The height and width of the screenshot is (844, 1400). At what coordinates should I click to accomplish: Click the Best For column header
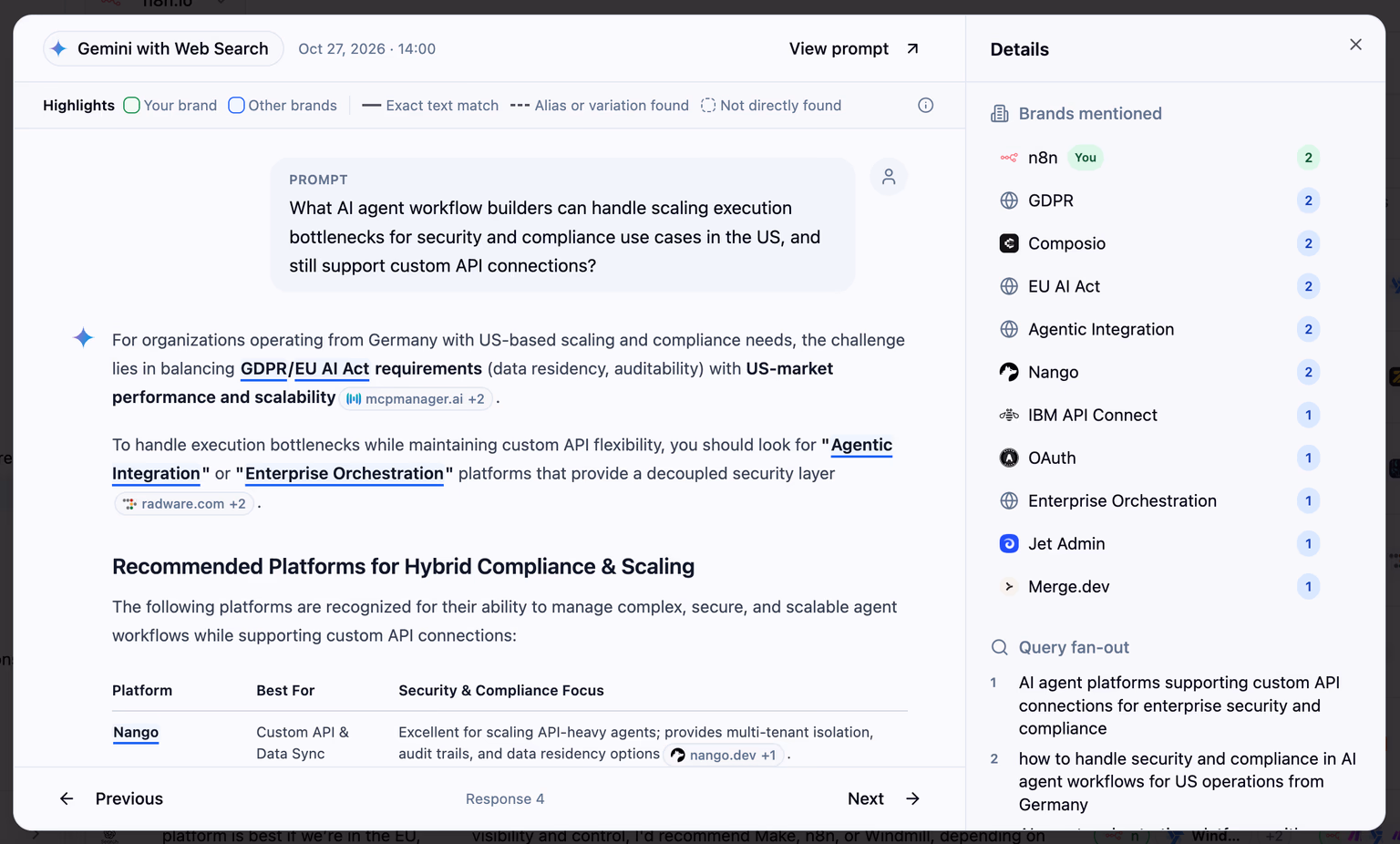point(285,690)
